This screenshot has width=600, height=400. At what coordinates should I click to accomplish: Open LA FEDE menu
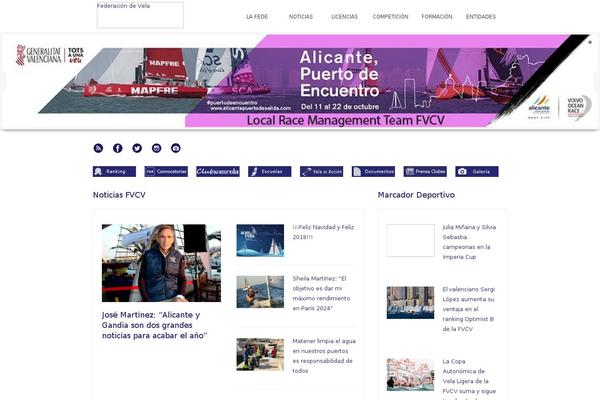coord(257,17)
